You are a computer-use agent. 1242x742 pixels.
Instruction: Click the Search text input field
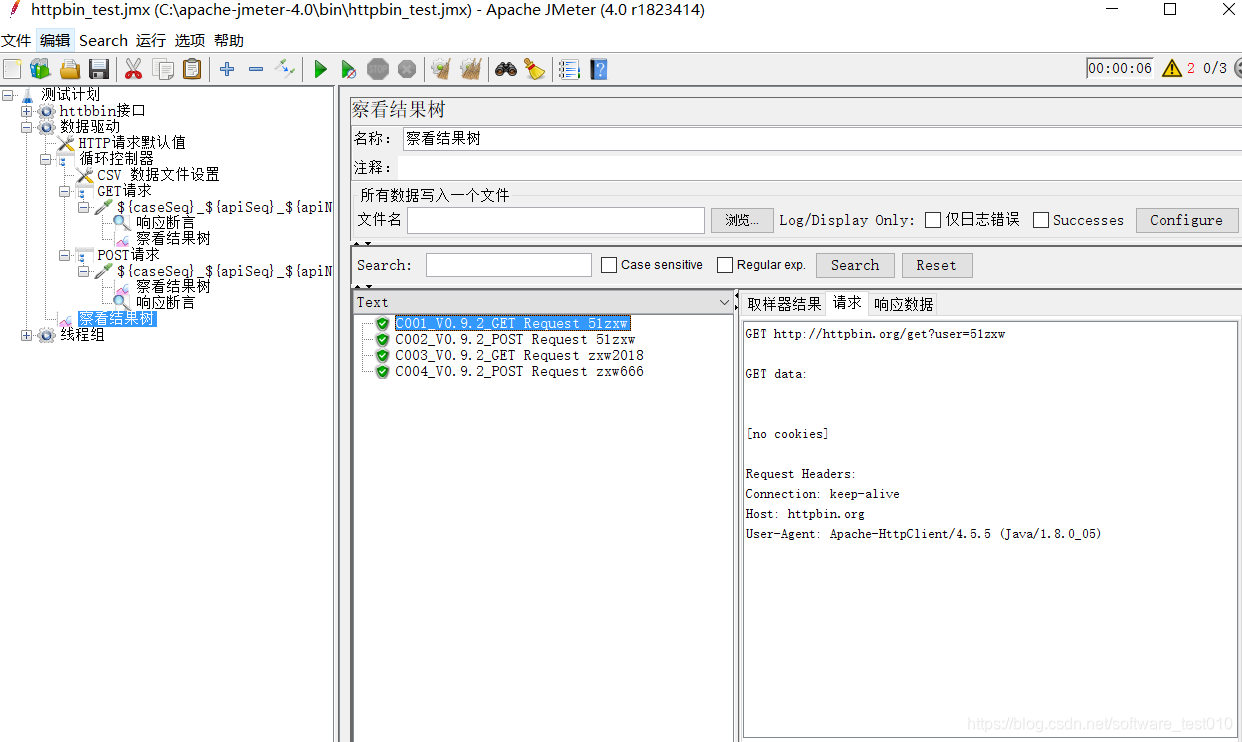(x=509, y=265)
